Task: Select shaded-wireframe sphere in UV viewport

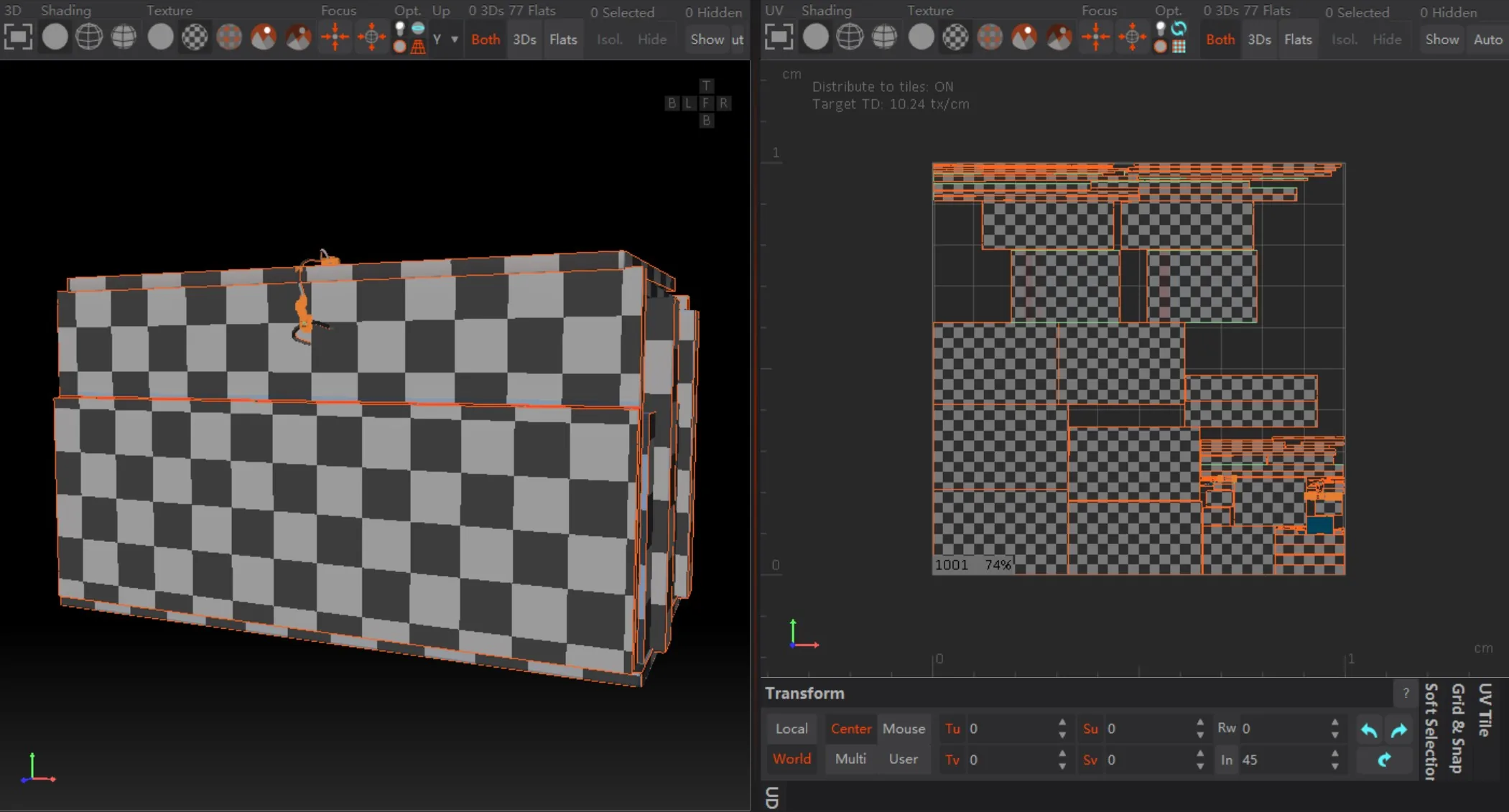Action: pyautogui.click(x=884, y=37)
